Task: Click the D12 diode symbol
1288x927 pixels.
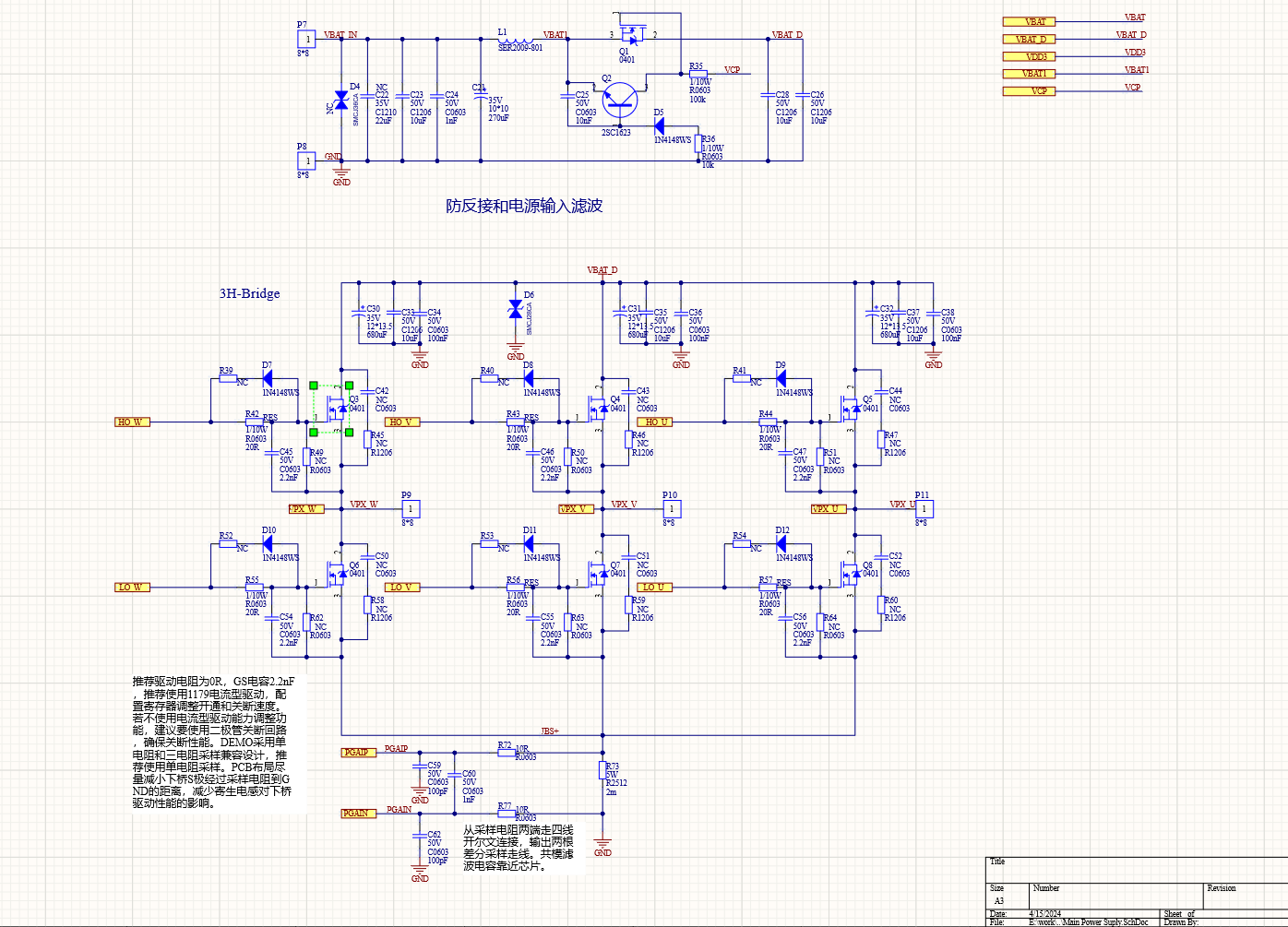Action: pos(781,544)
